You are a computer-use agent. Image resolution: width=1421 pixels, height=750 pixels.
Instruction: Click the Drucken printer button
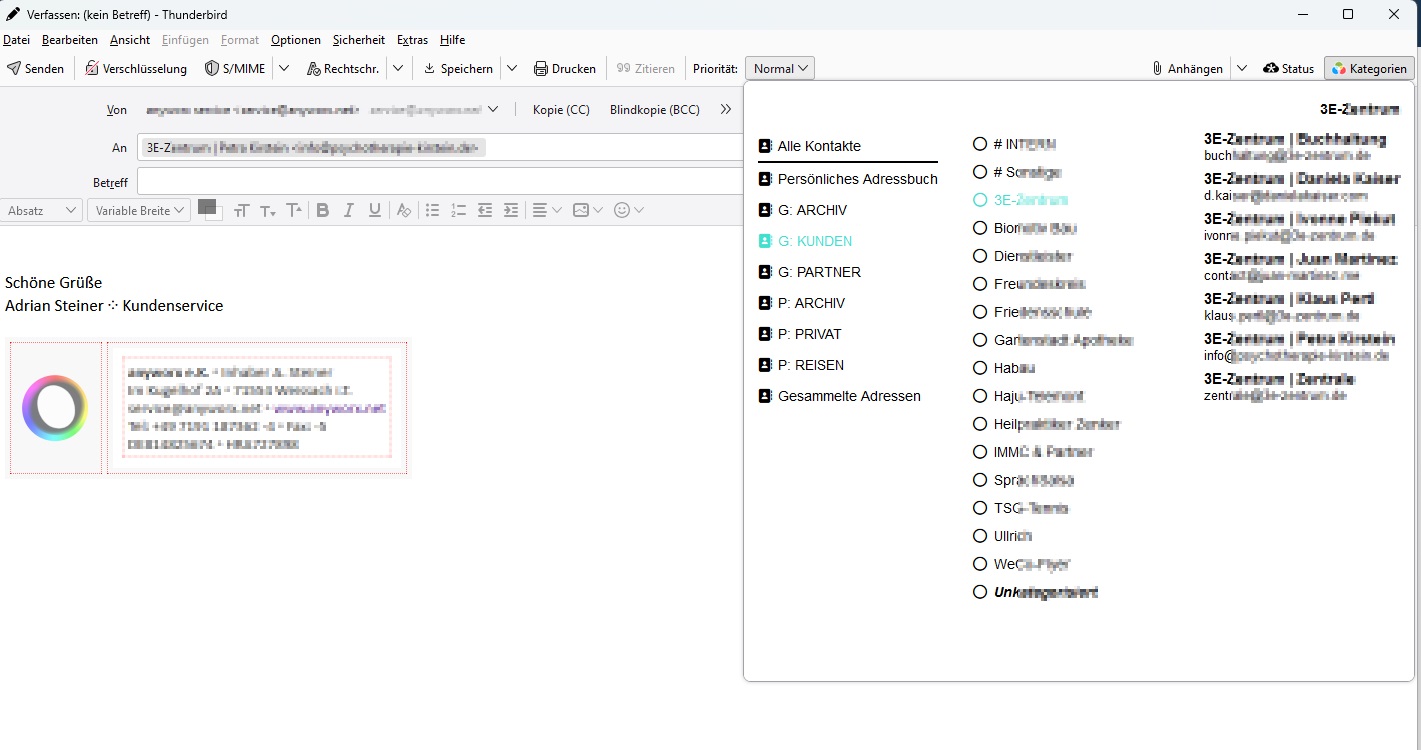565,69
